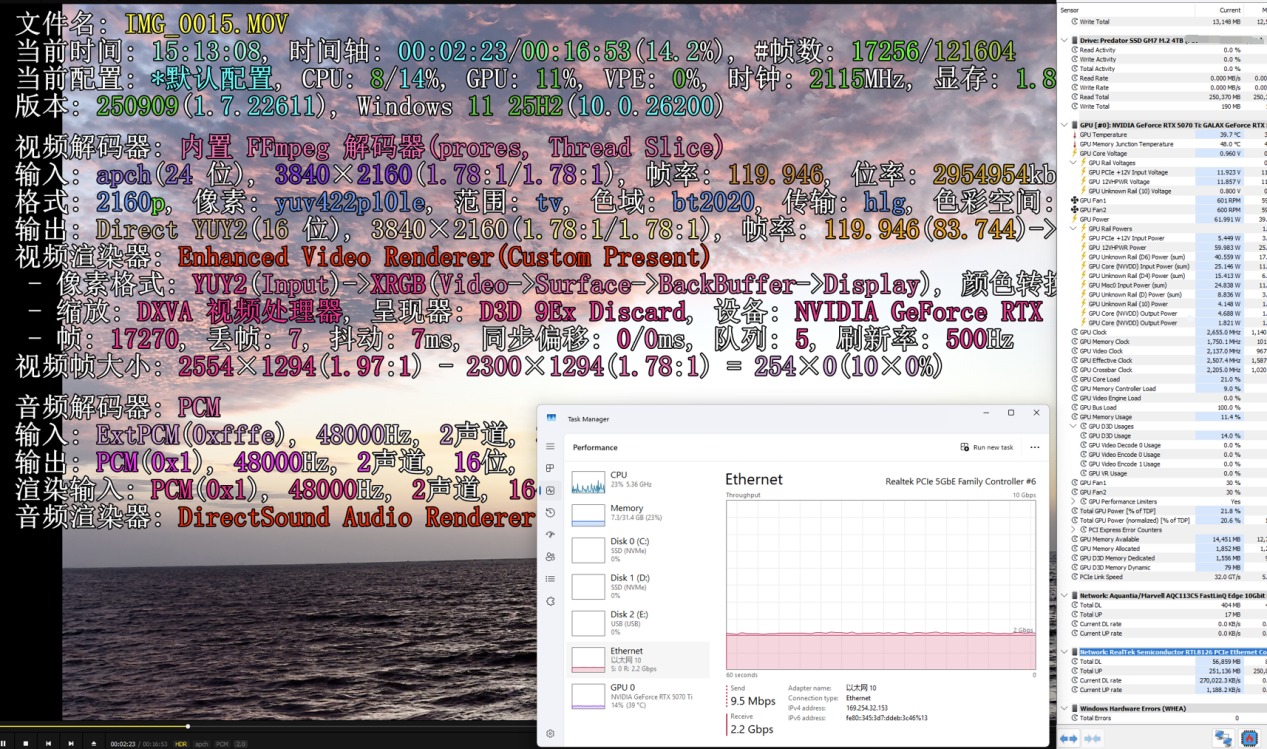Screen dimensions: 1267x749
Task: Select the GPU Clock sensor row
Action: 1163,332
